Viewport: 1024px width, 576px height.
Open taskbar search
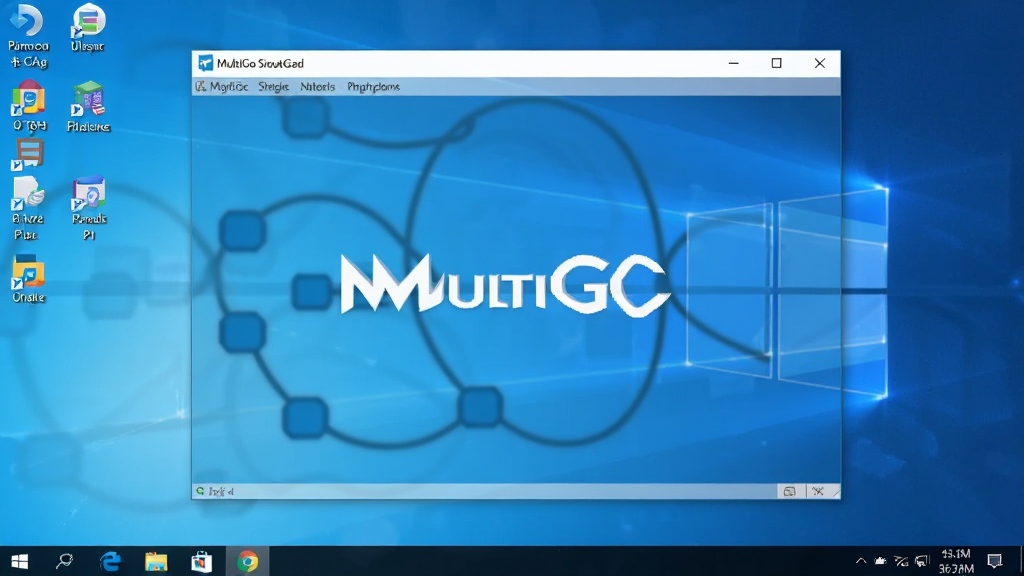point(65,562)
